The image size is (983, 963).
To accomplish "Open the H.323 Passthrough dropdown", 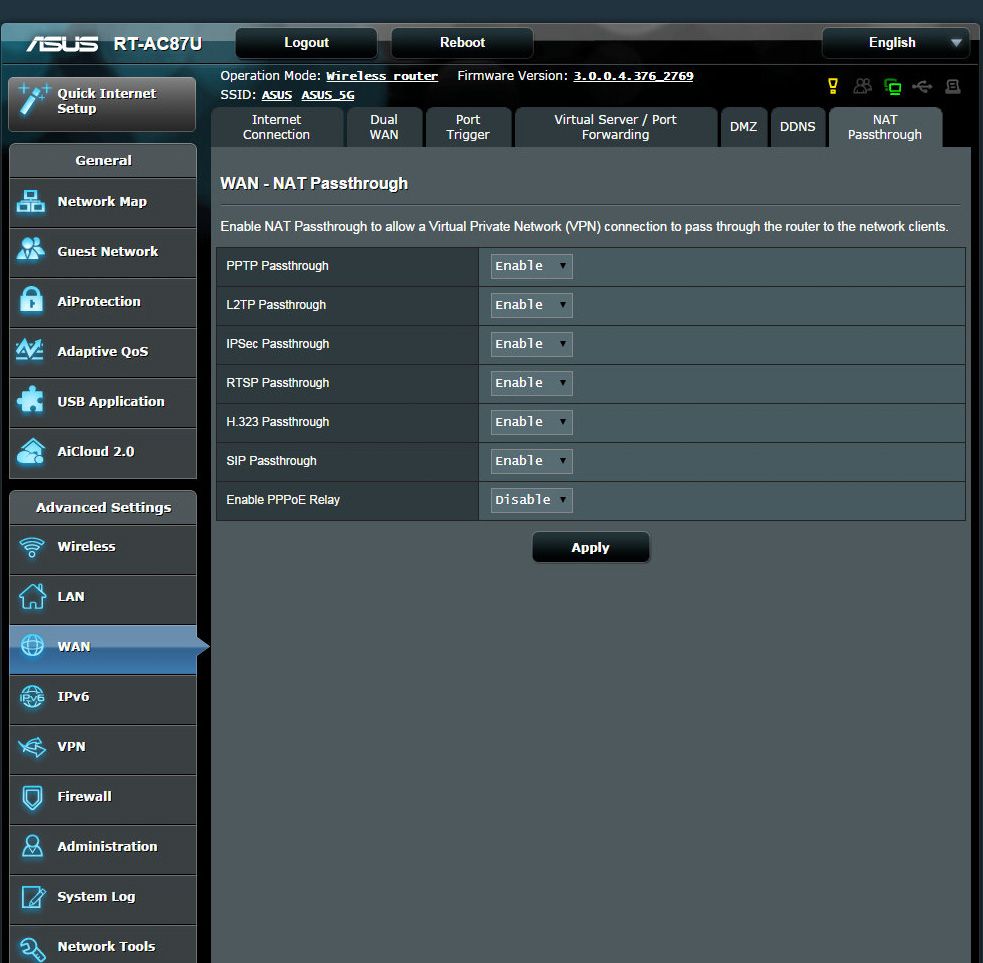I will coord(531,422).
